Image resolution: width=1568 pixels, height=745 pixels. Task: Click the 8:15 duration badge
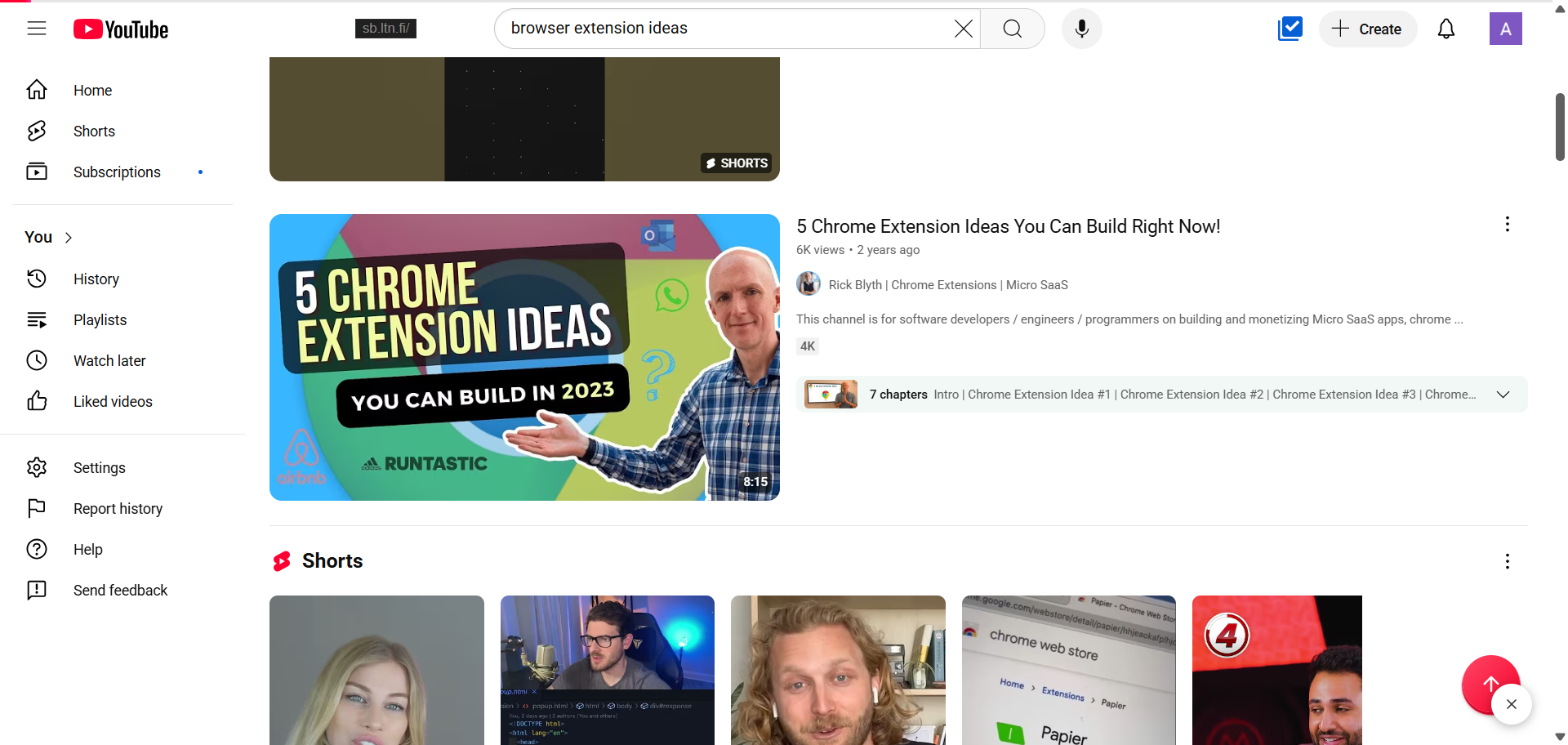point(755,482)
